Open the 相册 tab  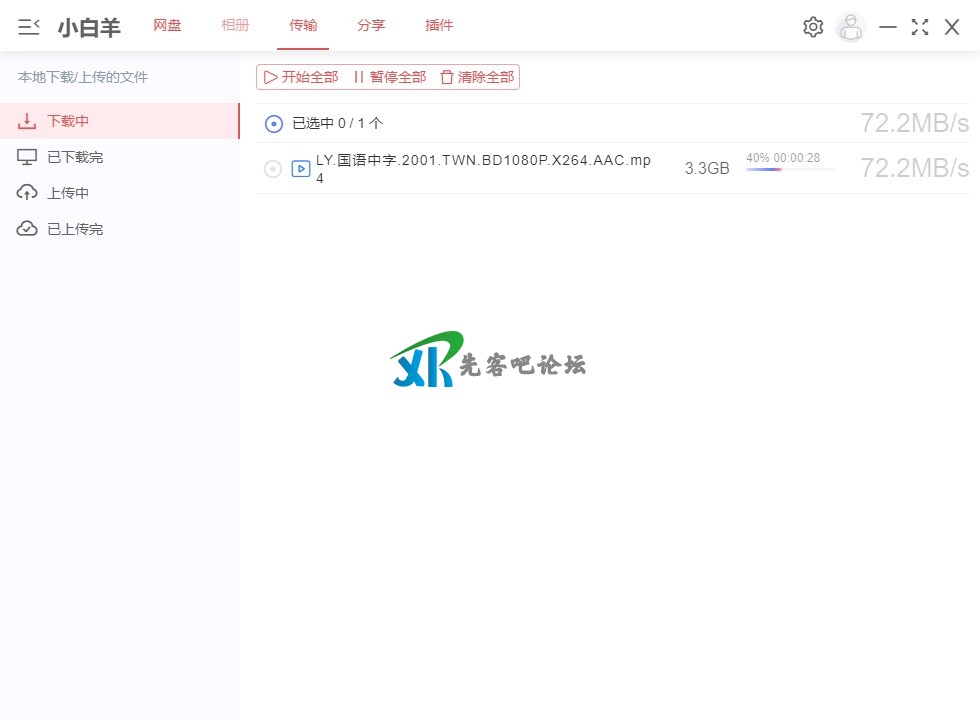tap(235, 26)
